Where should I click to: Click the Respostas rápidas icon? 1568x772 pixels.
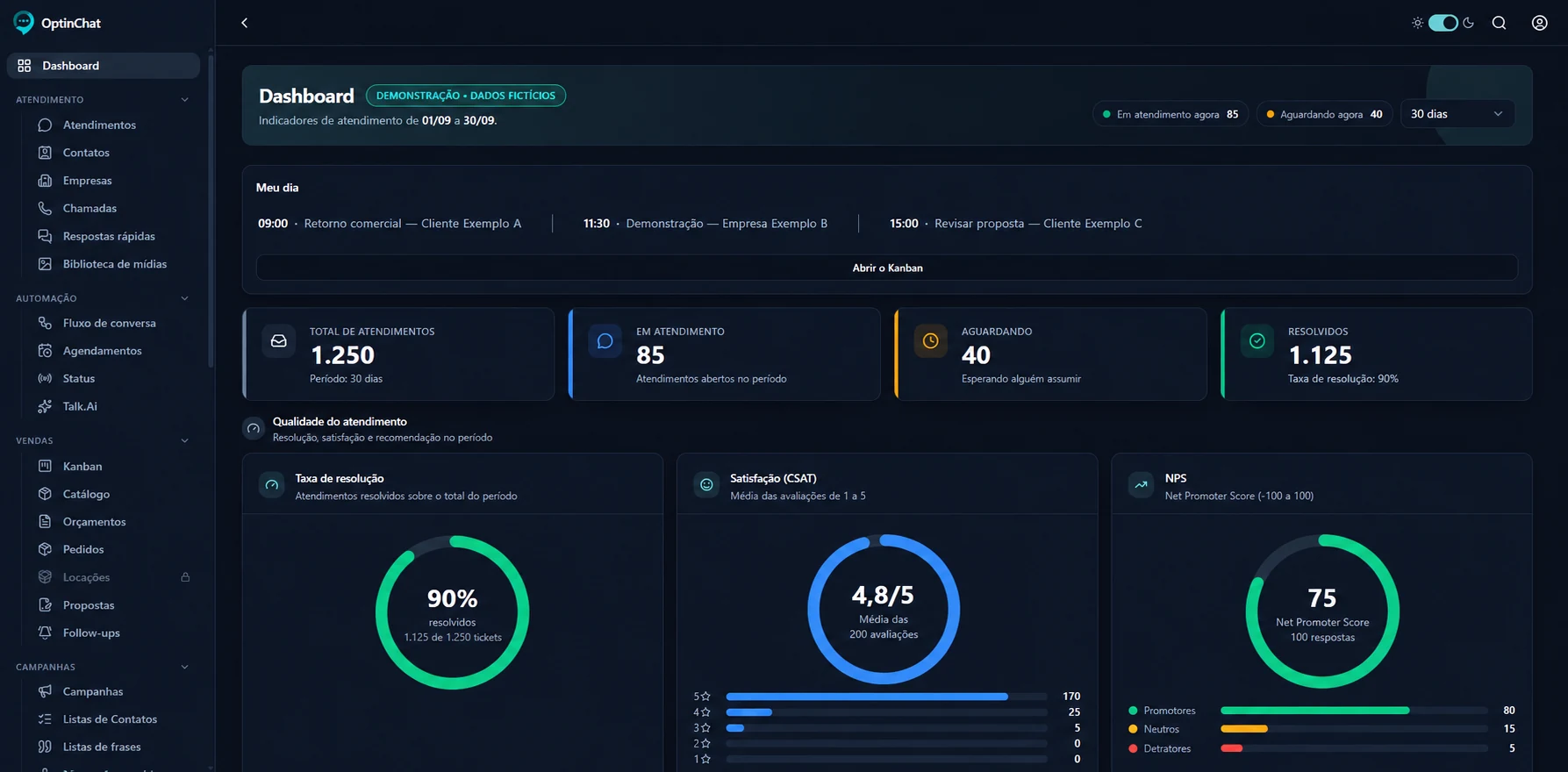pos(45,236)
